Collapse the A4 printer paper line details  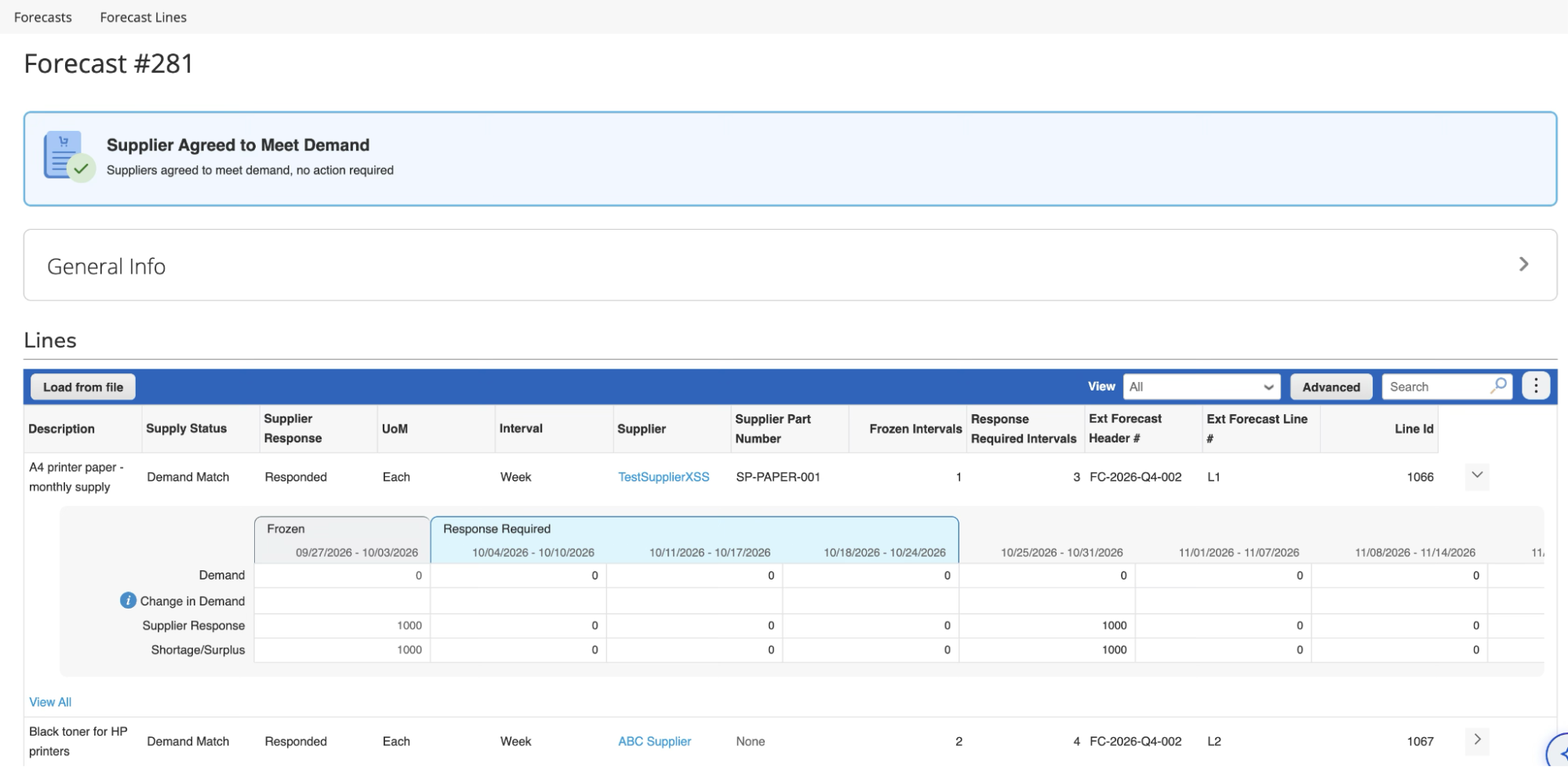pos(1477,475)
